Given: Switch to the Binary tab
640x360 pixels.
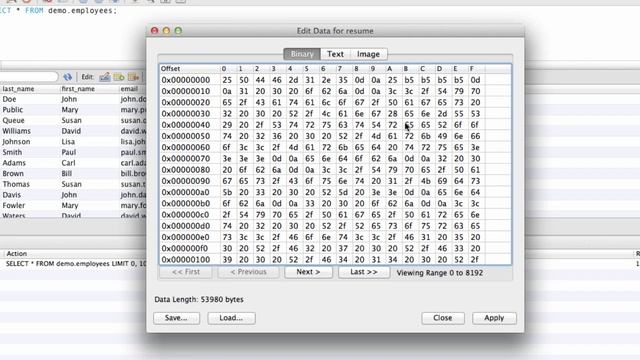Looking at the screenshot, I should coord(302,54).
